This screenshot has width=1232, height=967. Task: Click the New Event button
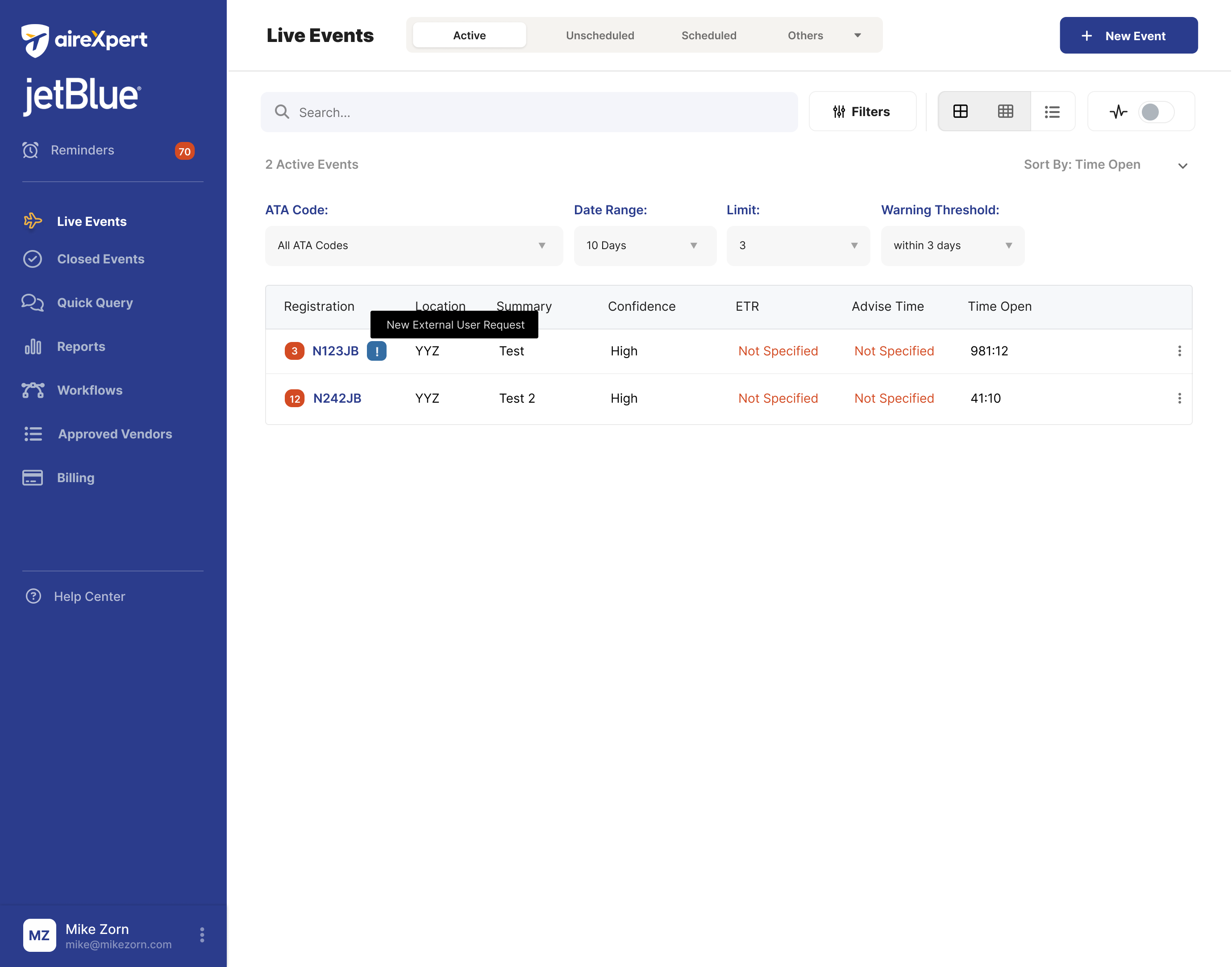1128,35
